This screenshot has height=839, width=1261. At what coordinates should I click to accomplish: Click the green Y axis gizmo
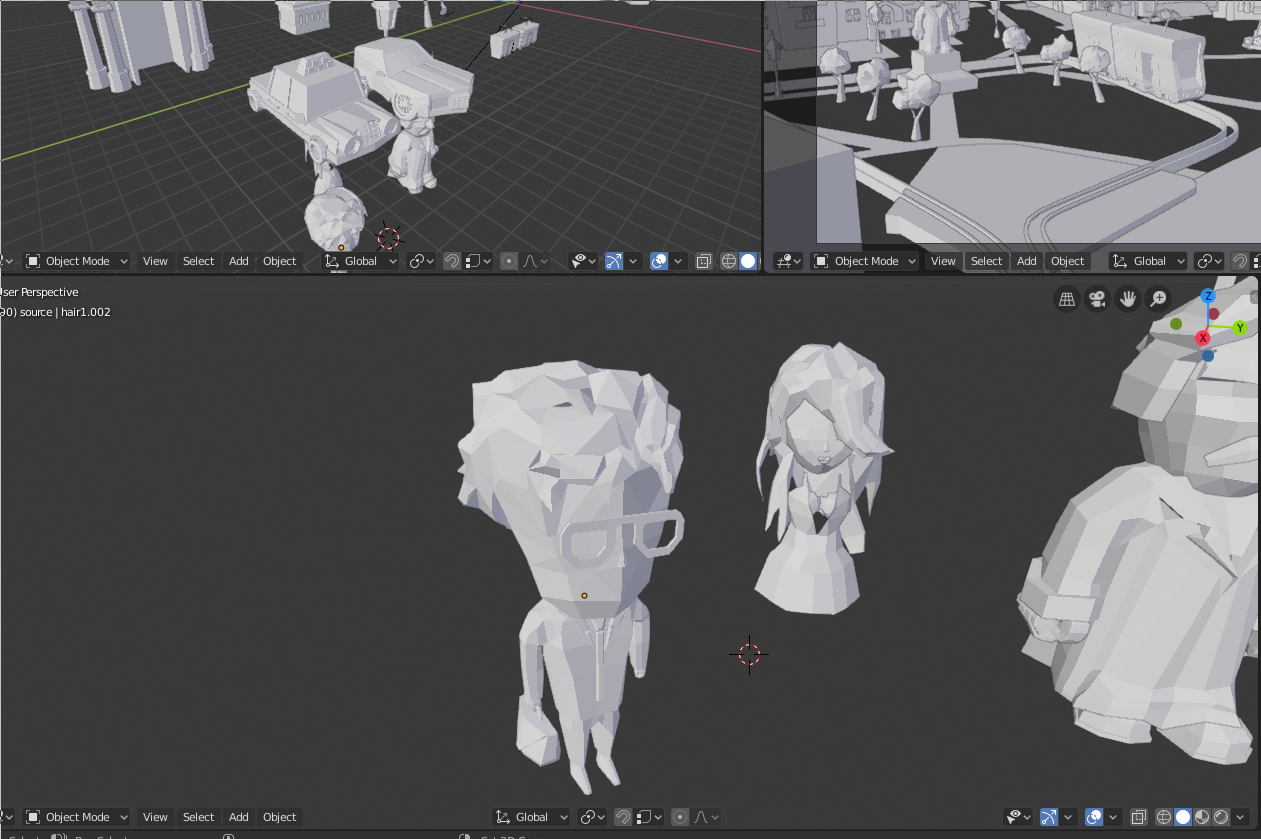(1240, 328)
